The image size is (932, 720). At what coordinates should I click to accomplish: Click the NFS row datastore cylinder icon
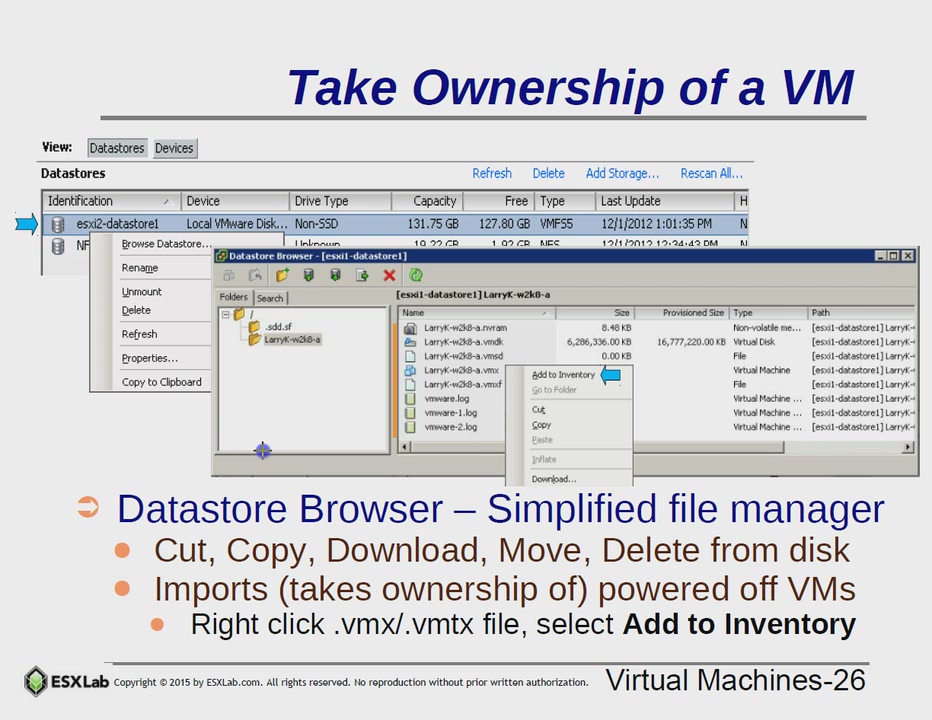[58, 246]
